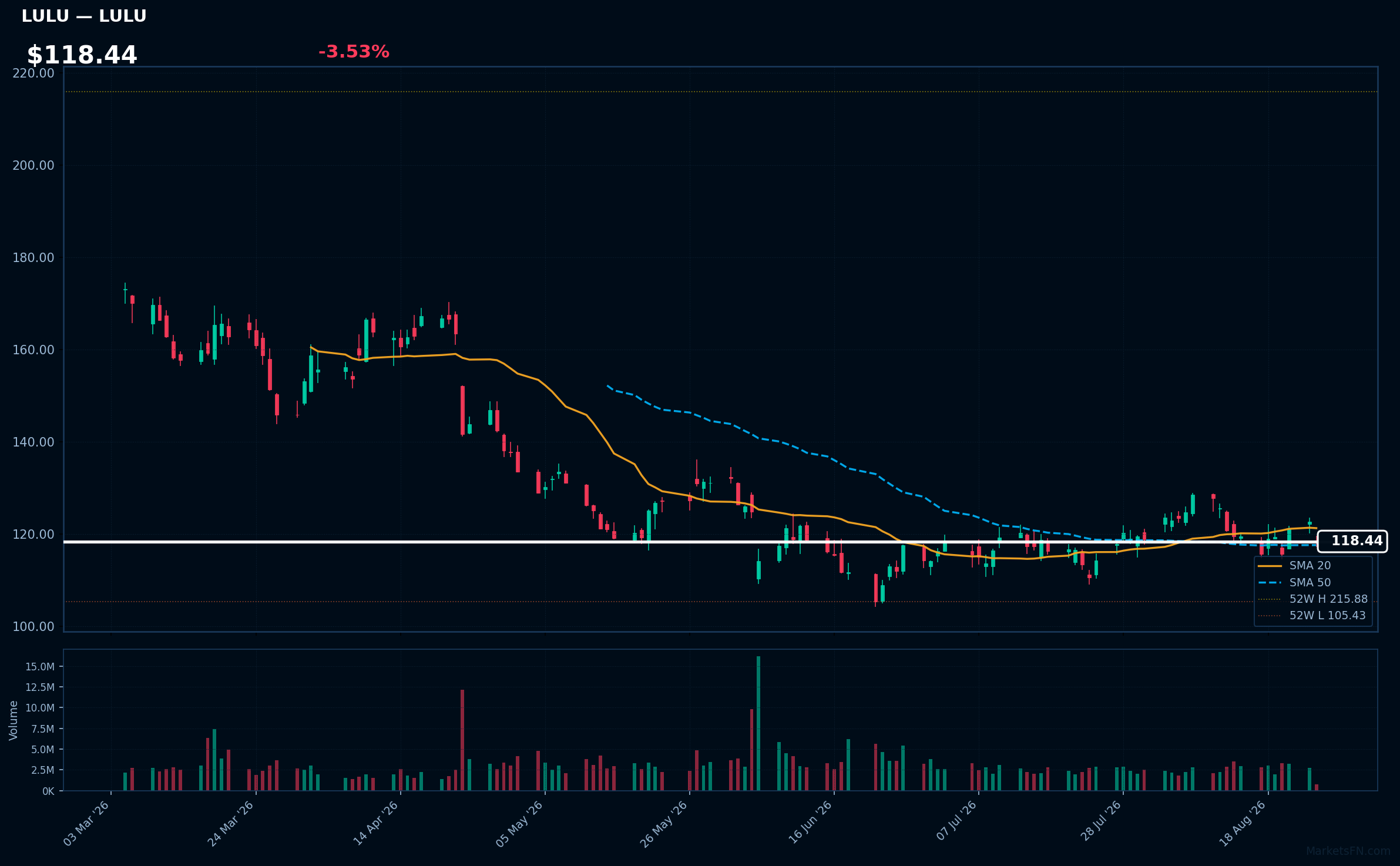Click the 100.00 price axis label
This screenshot has width=1400, height=866.
click(x=33, y=627)
